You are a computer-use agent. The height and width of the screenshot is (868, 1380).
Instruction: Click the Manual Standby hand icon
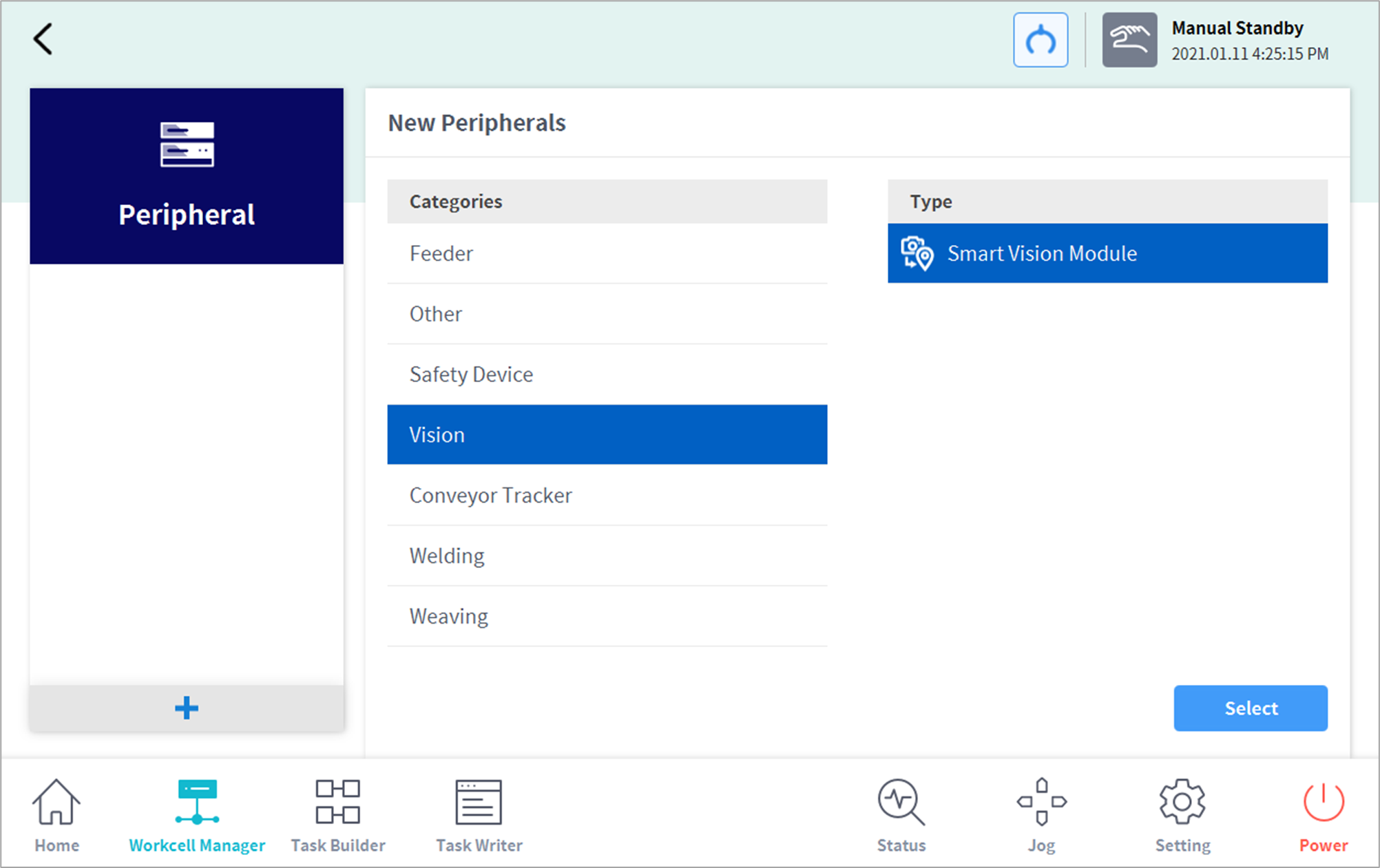click(1129, 40)
